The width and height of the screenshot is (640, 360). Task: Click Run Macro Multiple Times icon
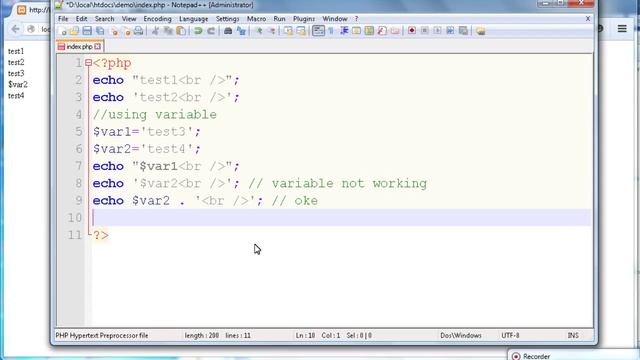point(450,31)
